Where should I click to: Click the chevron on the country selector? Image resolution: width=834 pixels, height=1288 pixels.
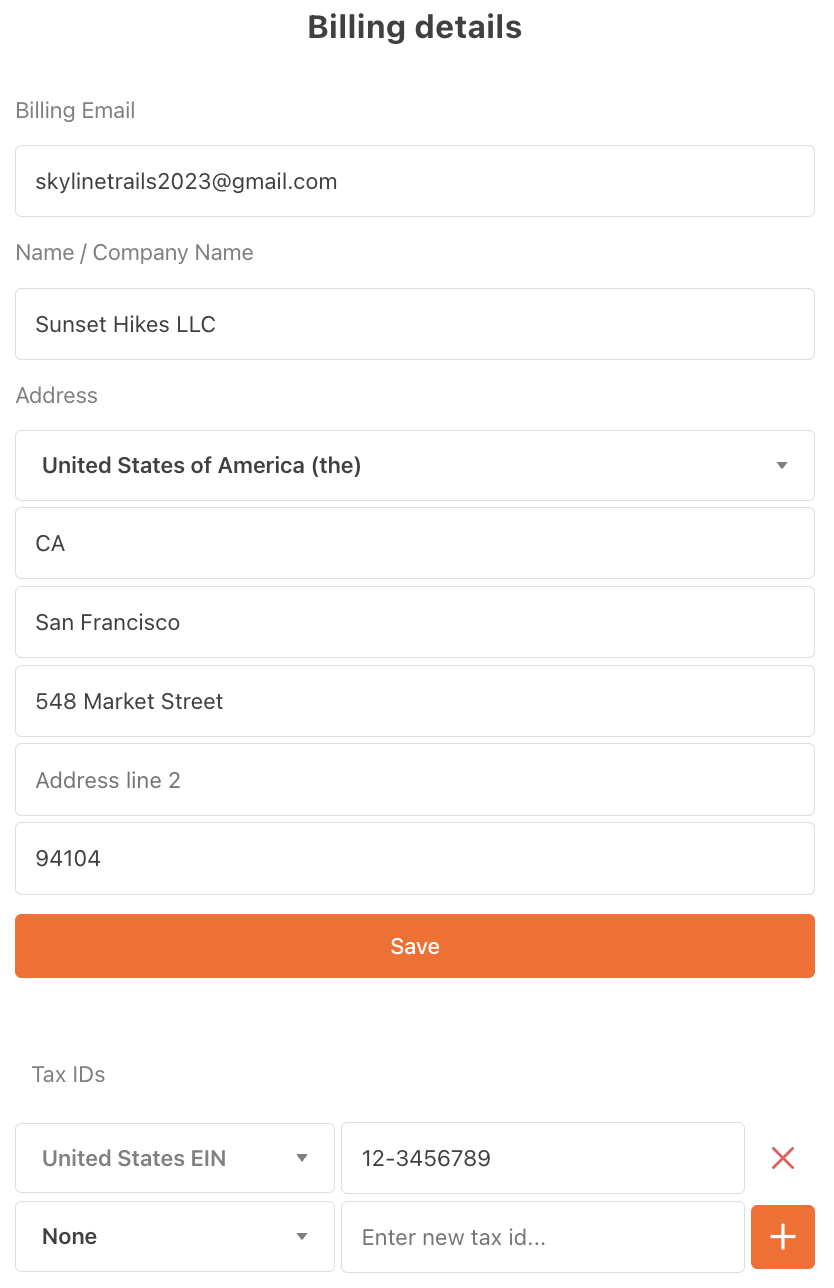pyautogui.click(x=781, y=465)
